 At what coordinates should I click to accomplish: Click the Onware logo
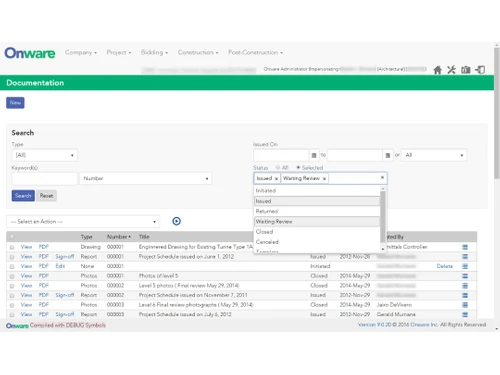pos(30,53)
